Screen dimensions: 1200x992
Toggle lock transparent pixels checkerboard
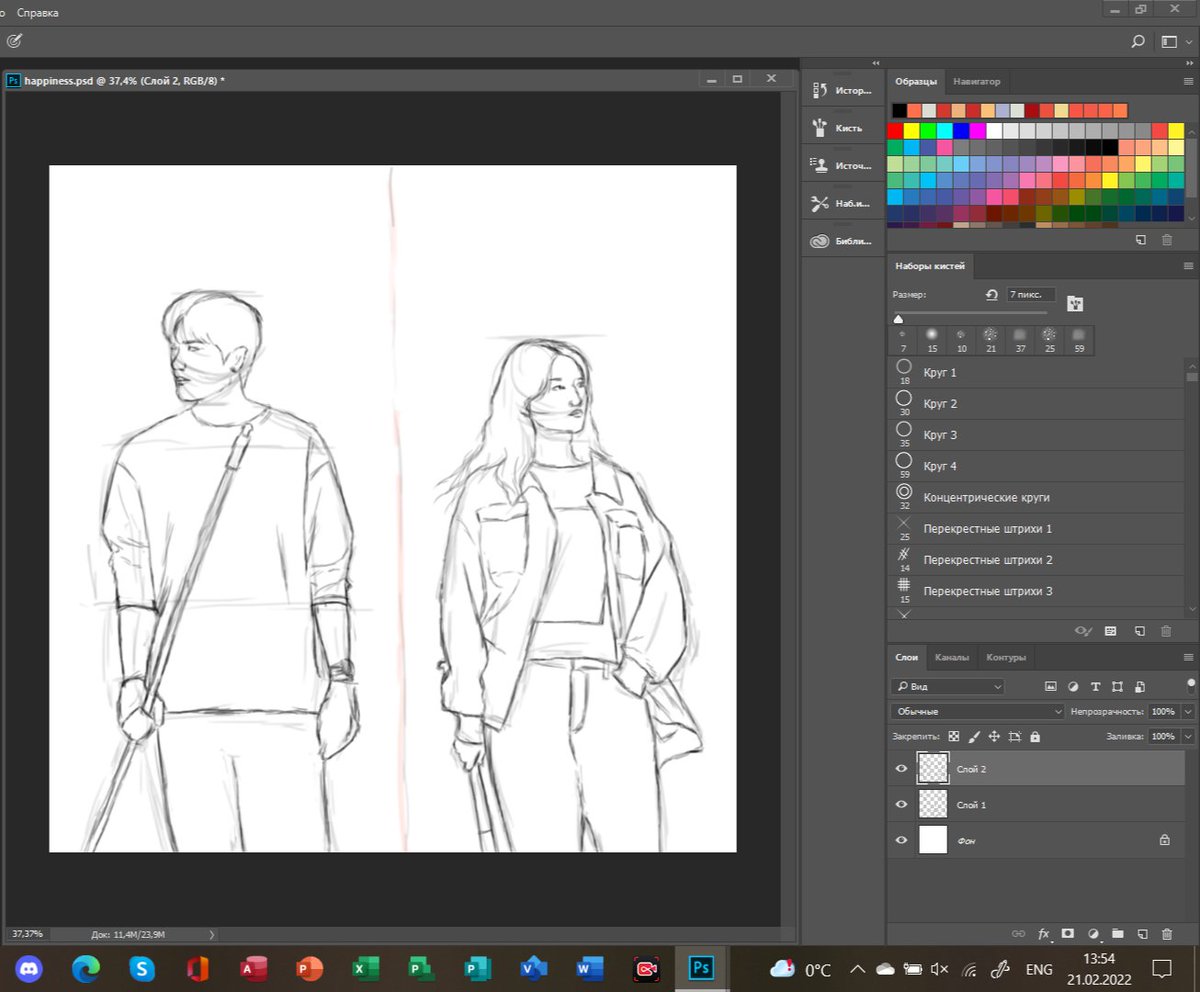954,736
